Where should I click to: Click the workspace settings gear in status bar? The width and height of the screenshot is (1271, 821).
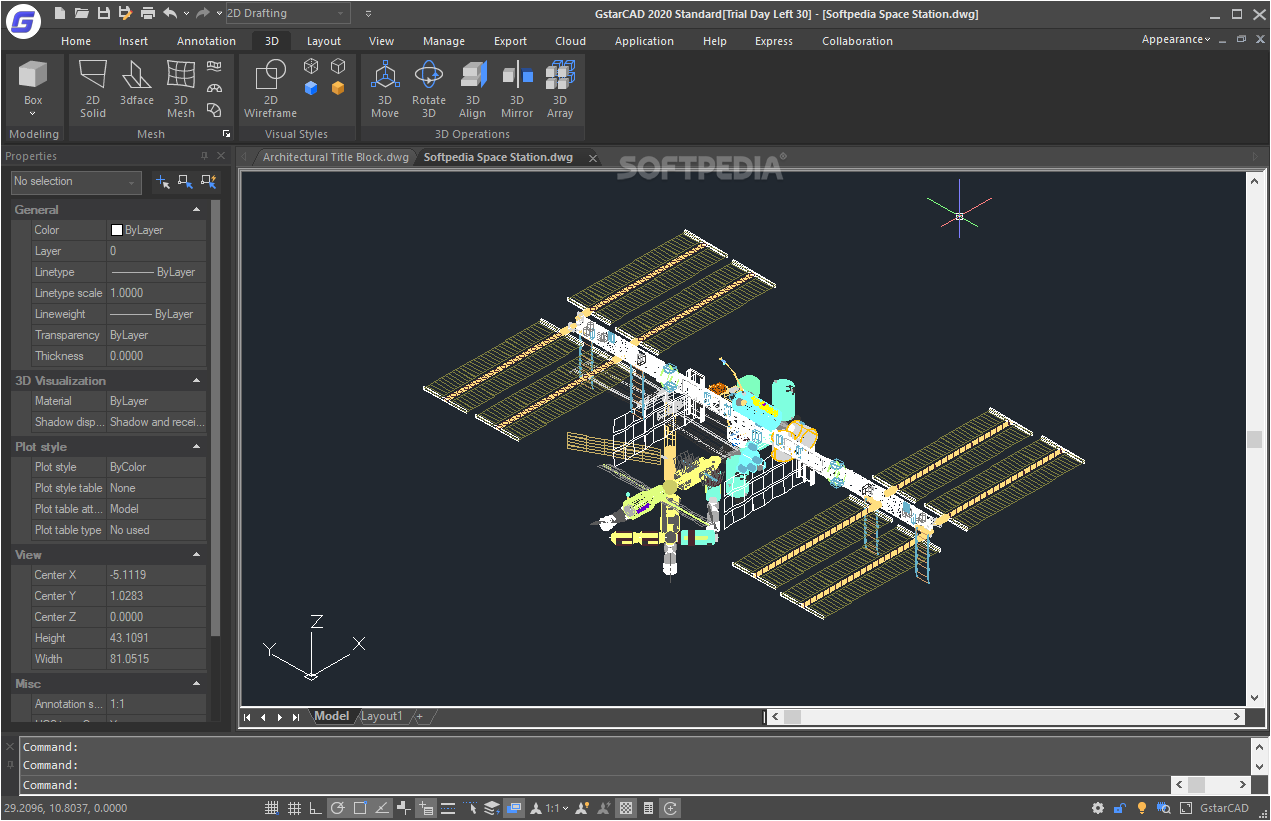tap(1098, 808)
